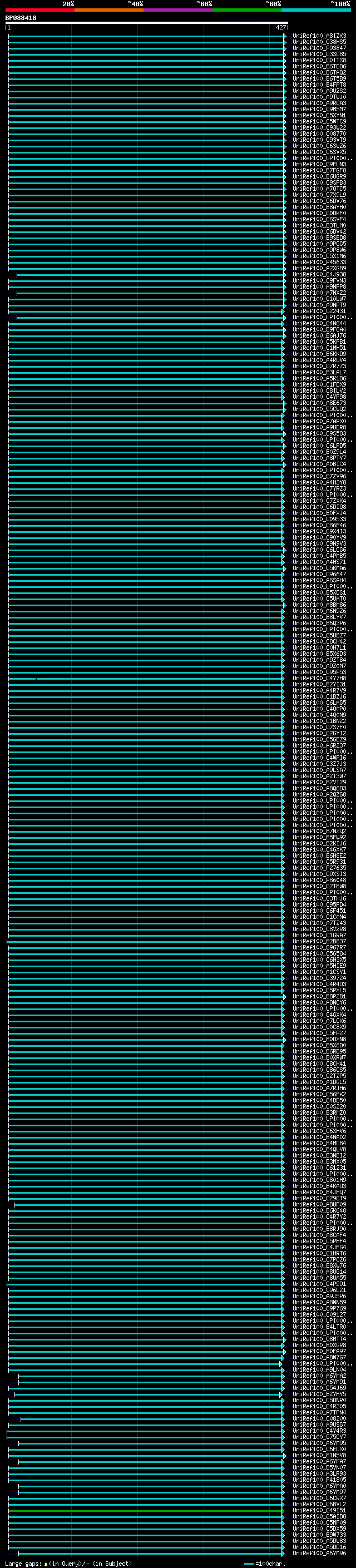This screenshot has width=356, height=1568.
Task: Select hit UniRef100_Q3THJ6
Action: coord(319,898)
